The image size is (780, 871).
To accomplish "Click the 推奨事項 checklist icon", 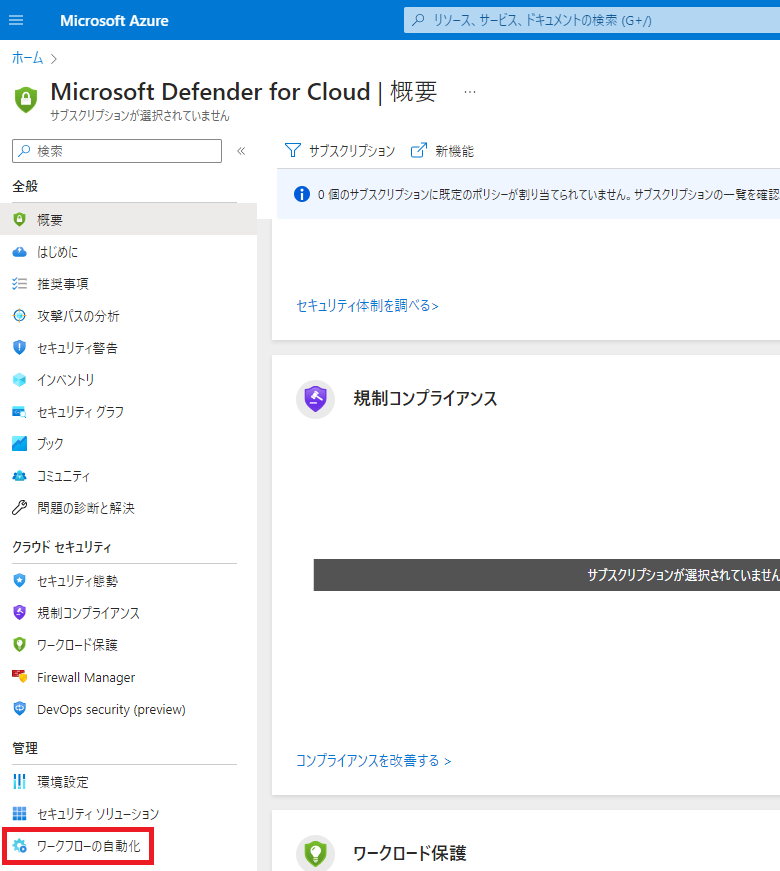I will pyautogui.click(x=19, y=284).
